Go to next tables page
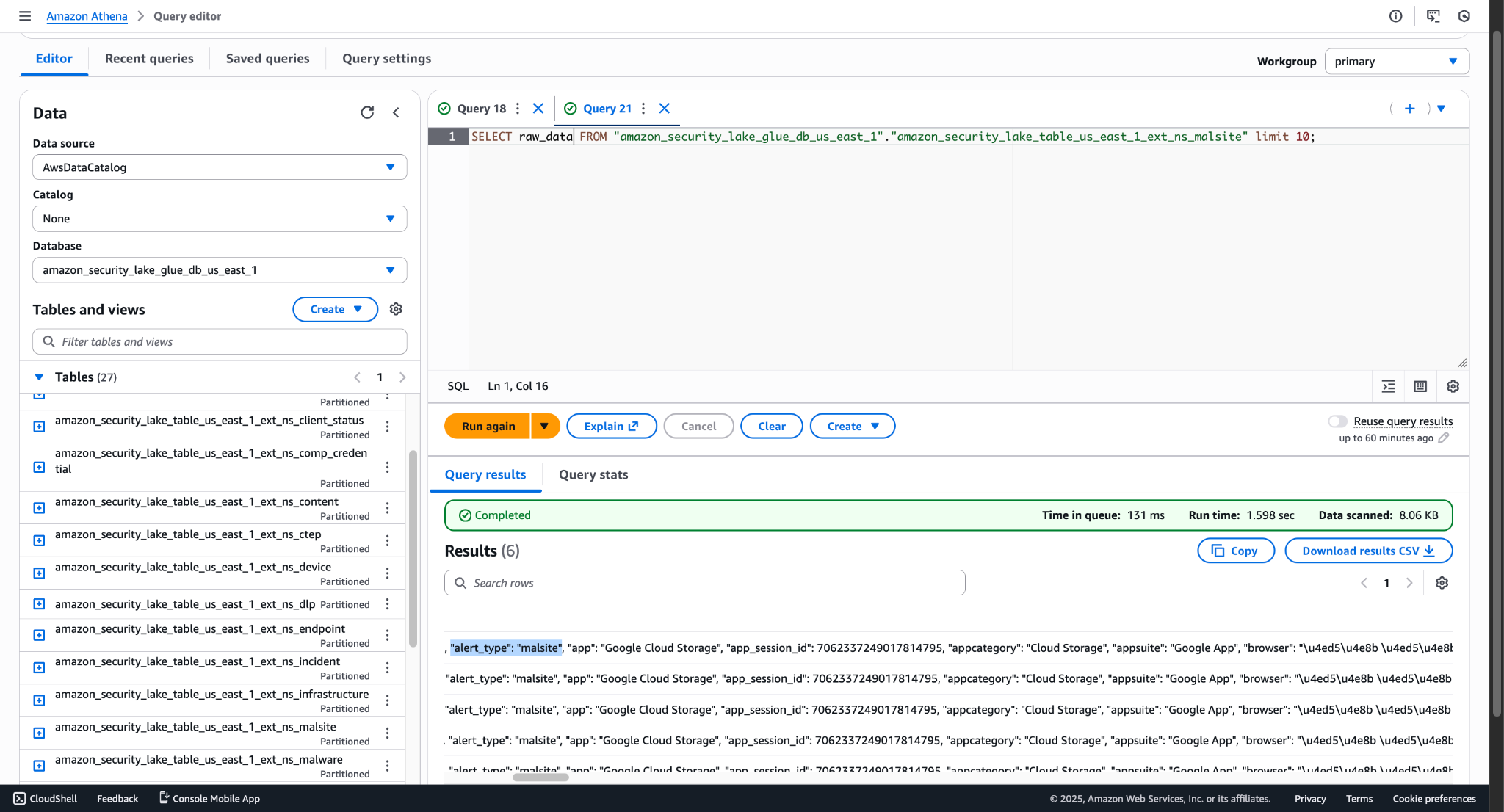This screenshot has width=1504, height=812. coord(402,377)
